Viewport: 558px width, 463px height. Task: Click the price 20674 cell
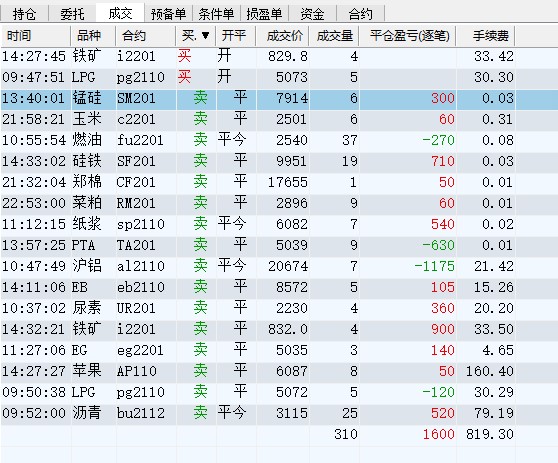point(288,266)
